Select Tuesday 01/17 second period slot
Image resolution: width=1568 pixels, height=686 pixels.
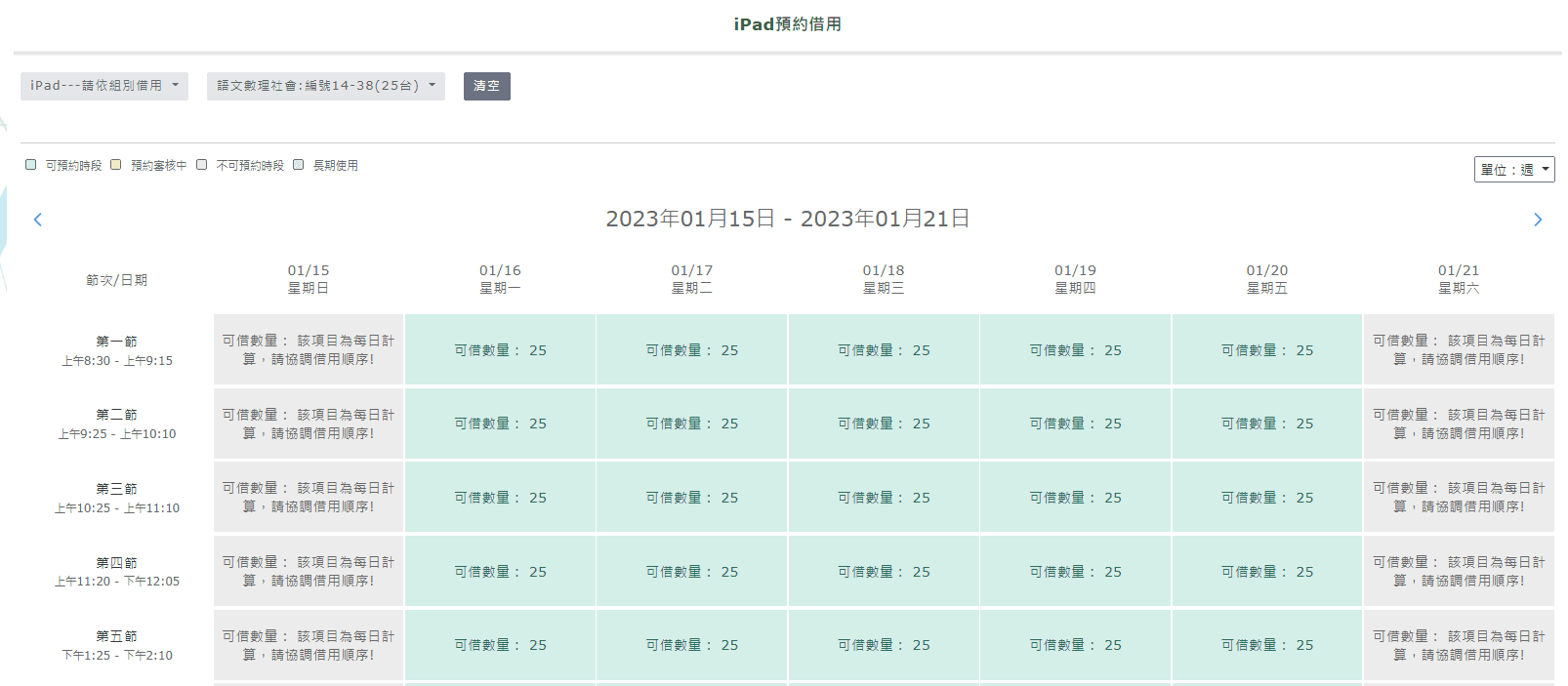point(692,424)
